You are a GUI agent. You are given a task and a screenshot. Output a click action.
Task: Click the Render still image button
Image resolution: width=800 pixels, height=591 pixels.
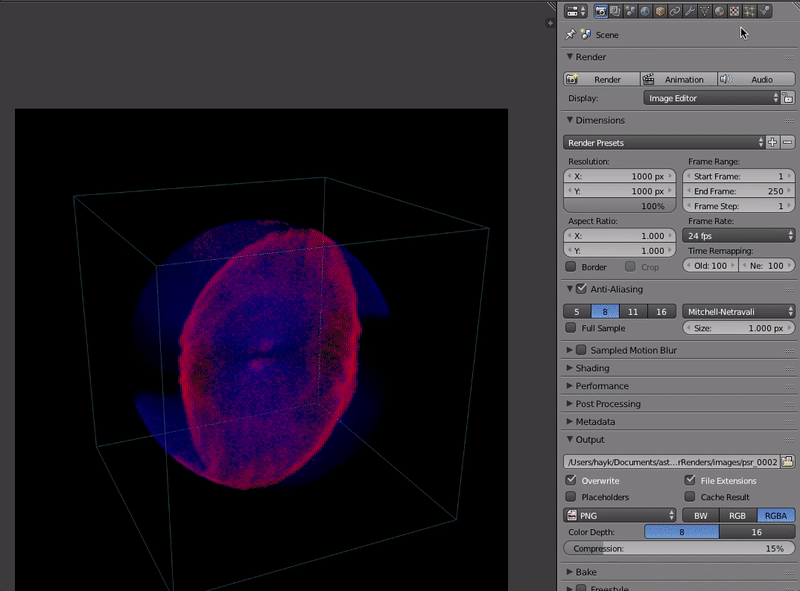coord(602,79)
